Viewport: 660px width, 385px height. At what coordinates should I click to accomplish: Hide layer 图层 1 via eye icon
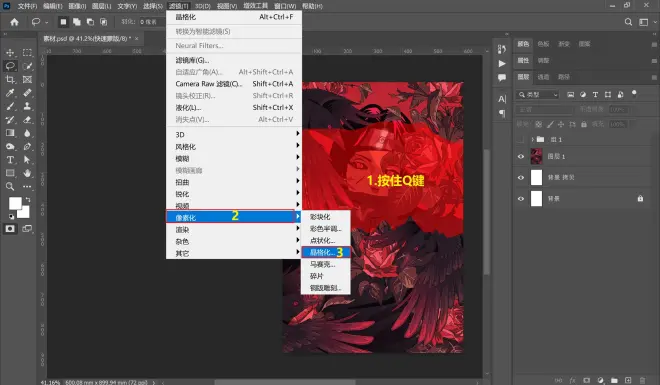coord(521,157)
